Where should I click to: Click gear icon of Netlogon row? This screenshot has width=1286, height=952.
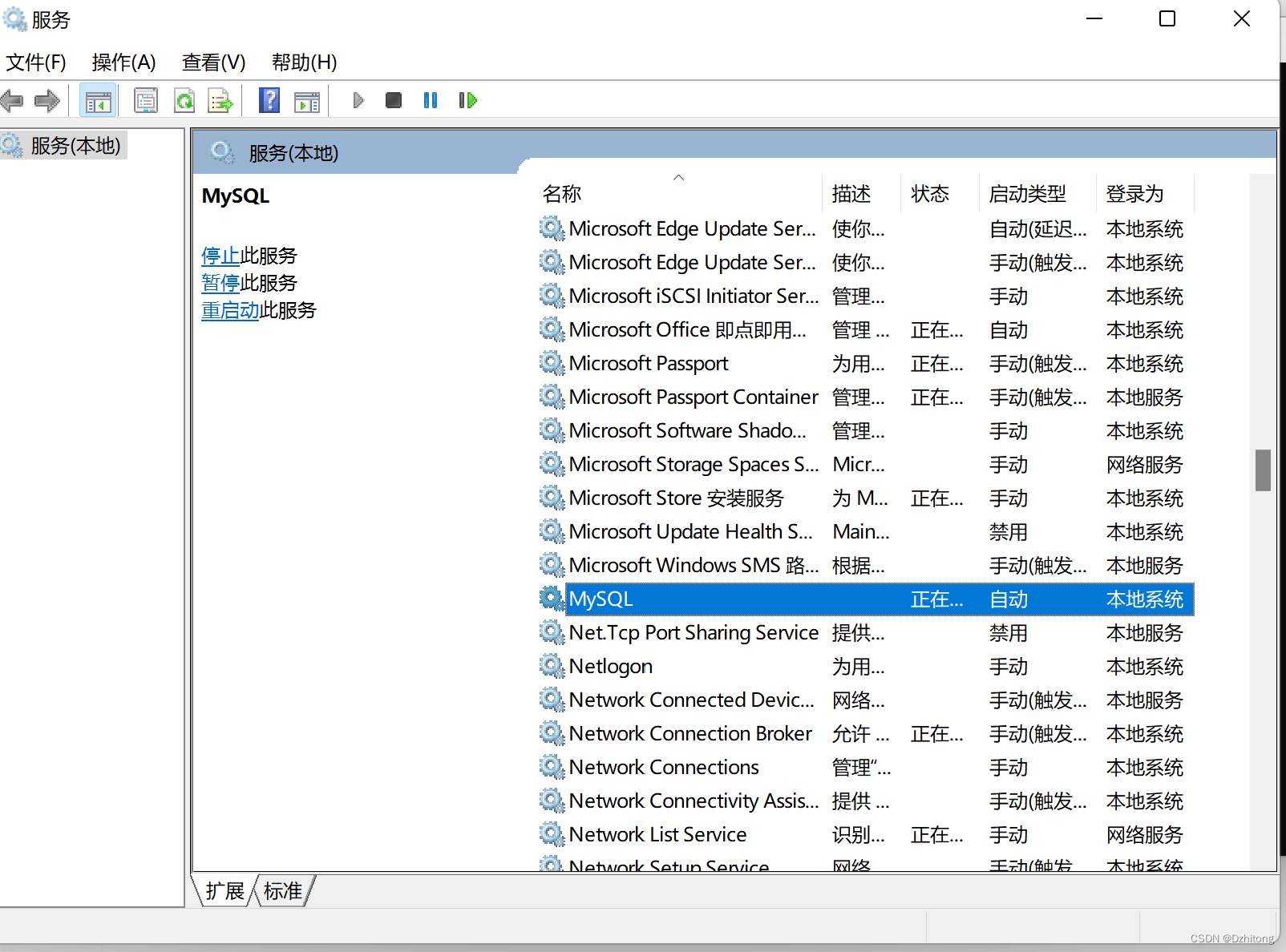coord(552,666)
